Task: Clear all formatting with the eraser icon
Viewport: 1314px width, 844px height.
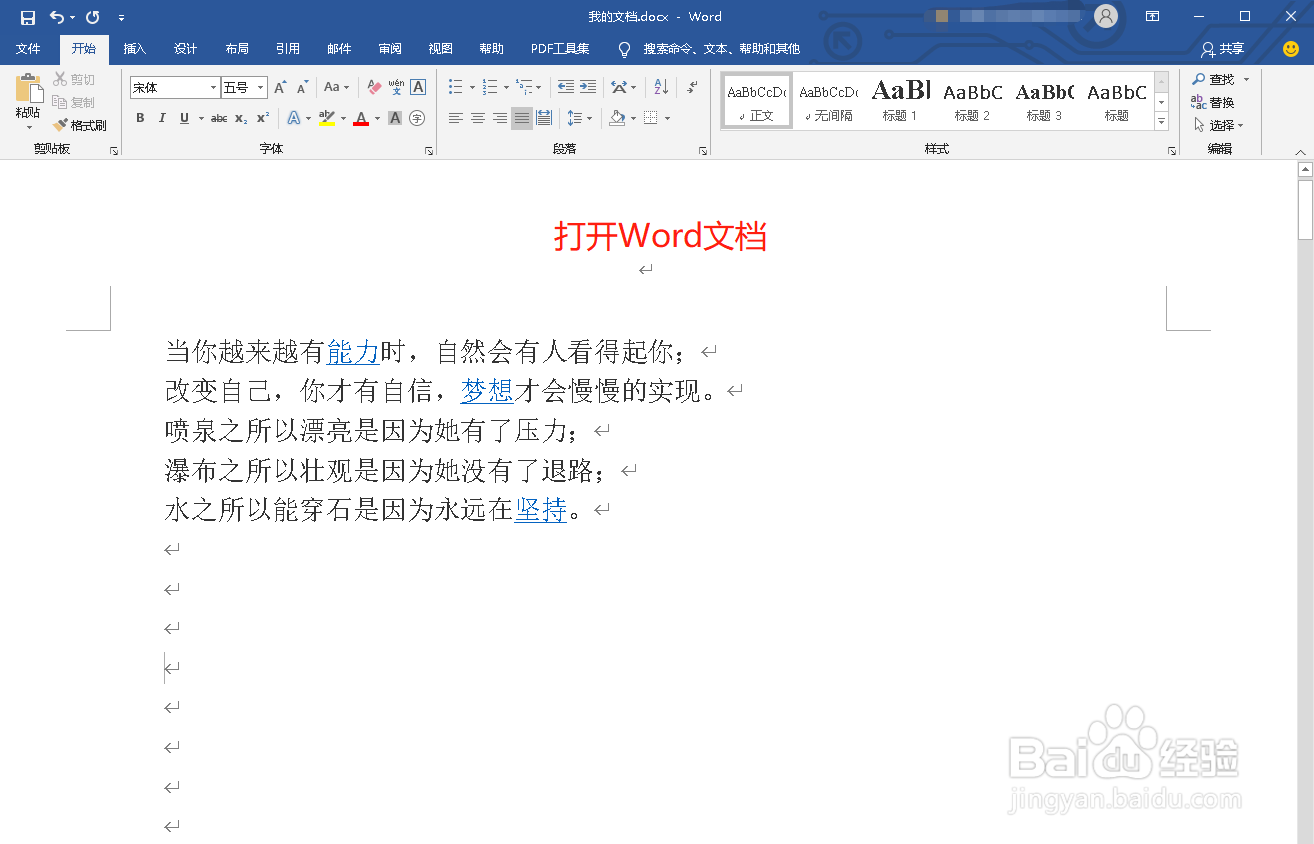Action: [x=372, y=87]
